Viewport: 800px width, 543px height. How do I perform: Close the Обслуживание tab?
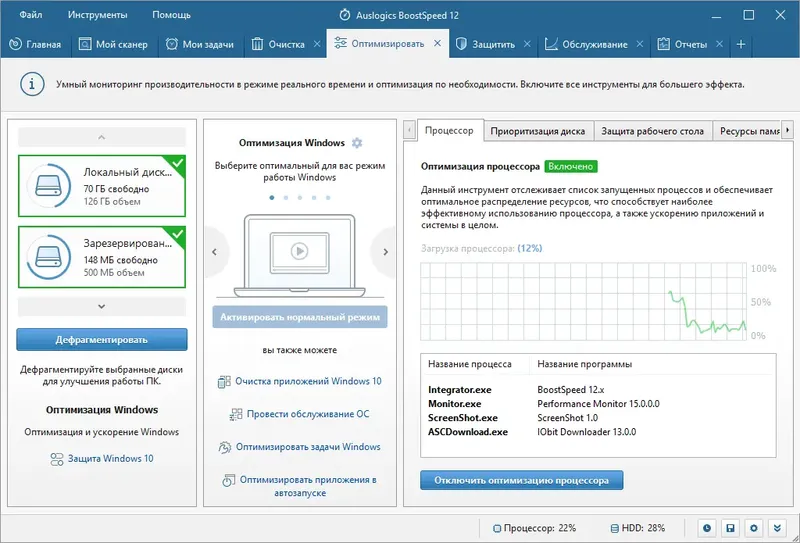[x=640, y=44]
